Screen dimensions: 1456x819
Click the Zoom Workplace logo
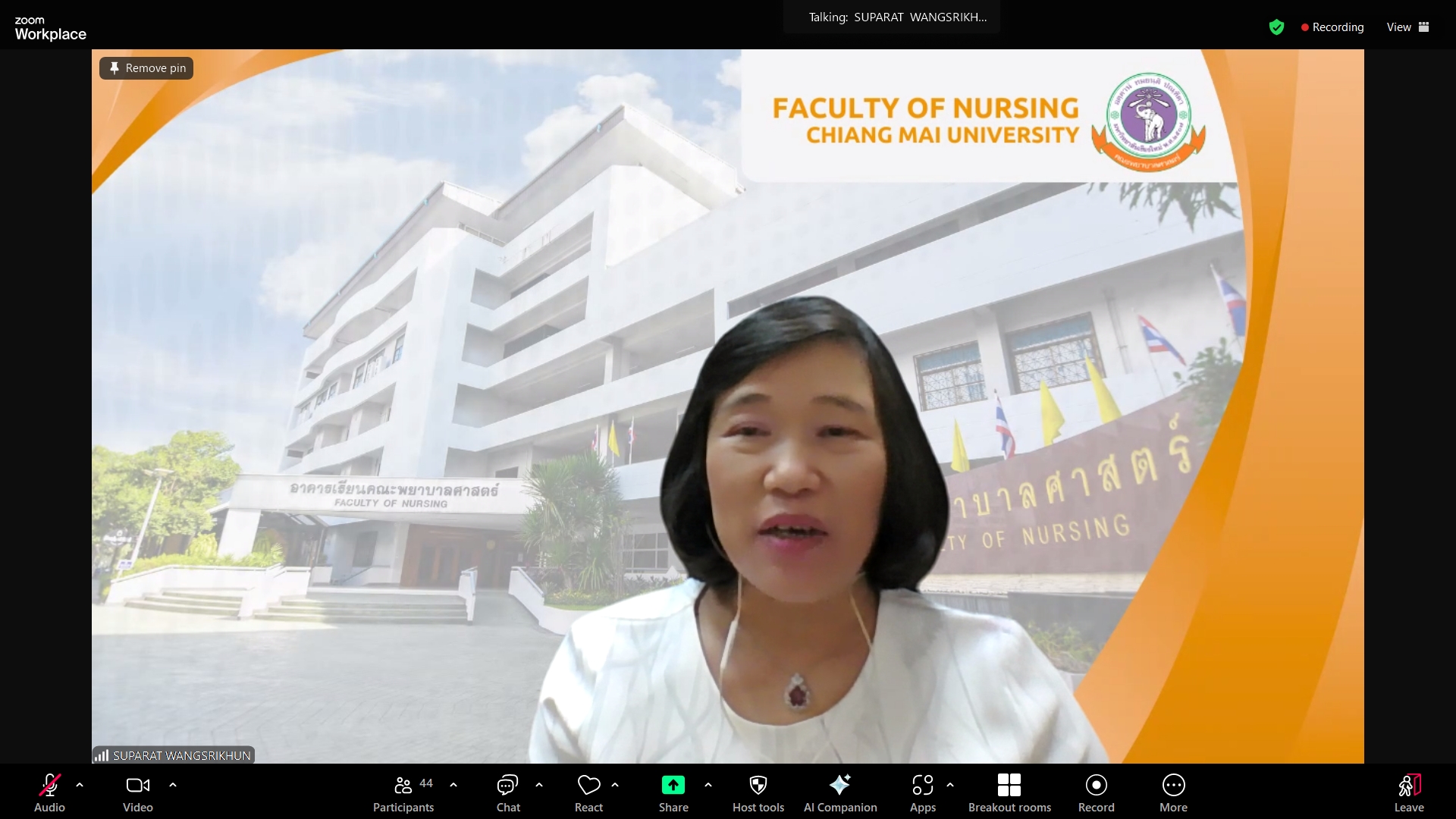point(50,28)
